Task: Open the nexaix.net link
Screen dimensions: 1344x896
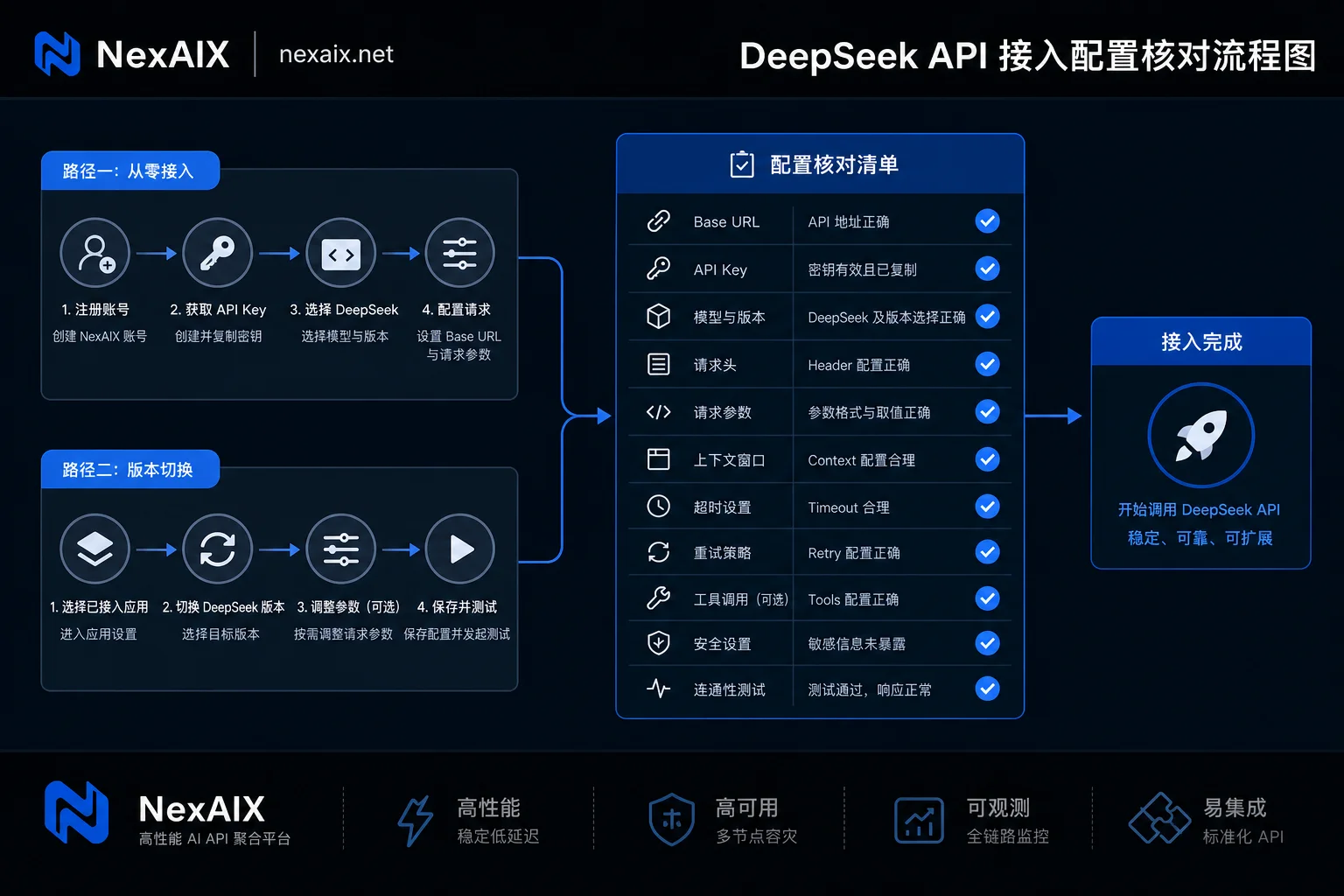Action: pos(336,54)
